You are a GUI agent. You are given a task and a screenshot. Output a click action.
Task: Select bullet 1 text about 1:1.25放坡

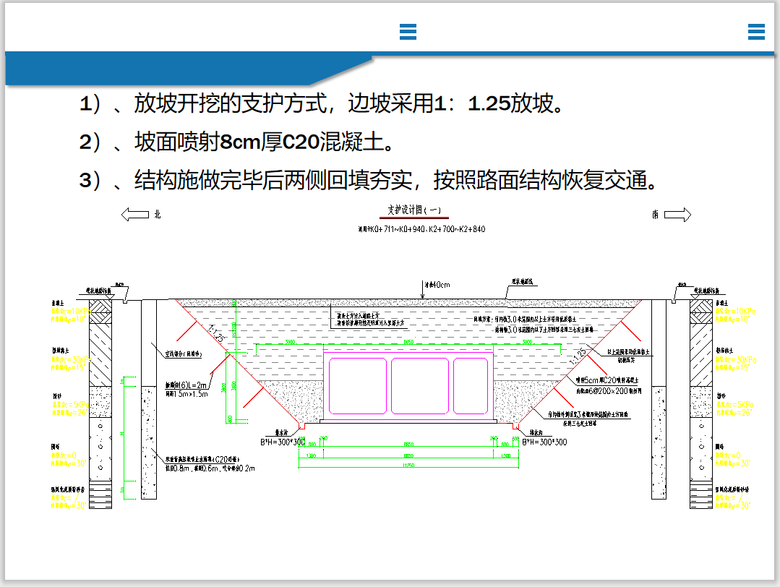coord(326,104)
